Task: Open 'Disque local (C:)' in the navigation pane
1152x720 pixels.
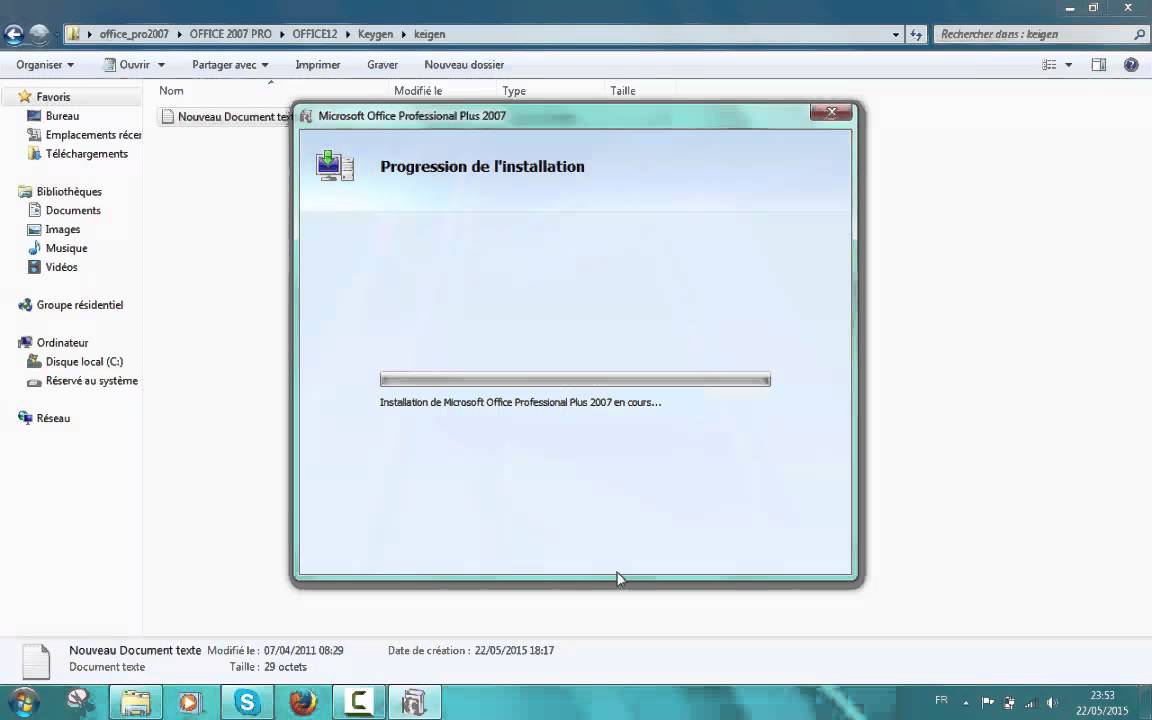Action: tap(84, 362)
